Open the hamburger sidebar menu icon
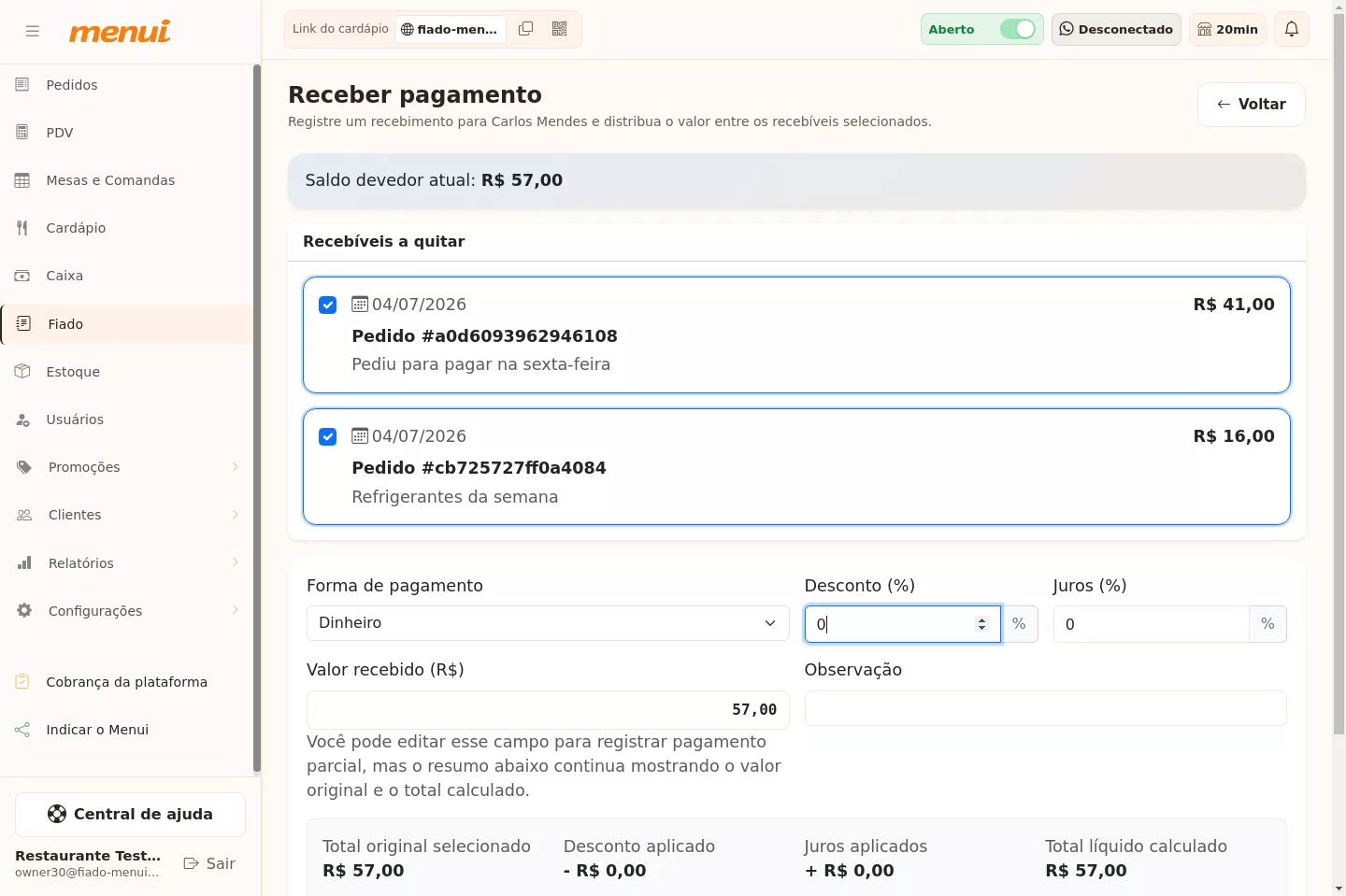1346x896 pixels. pos(33,31)
